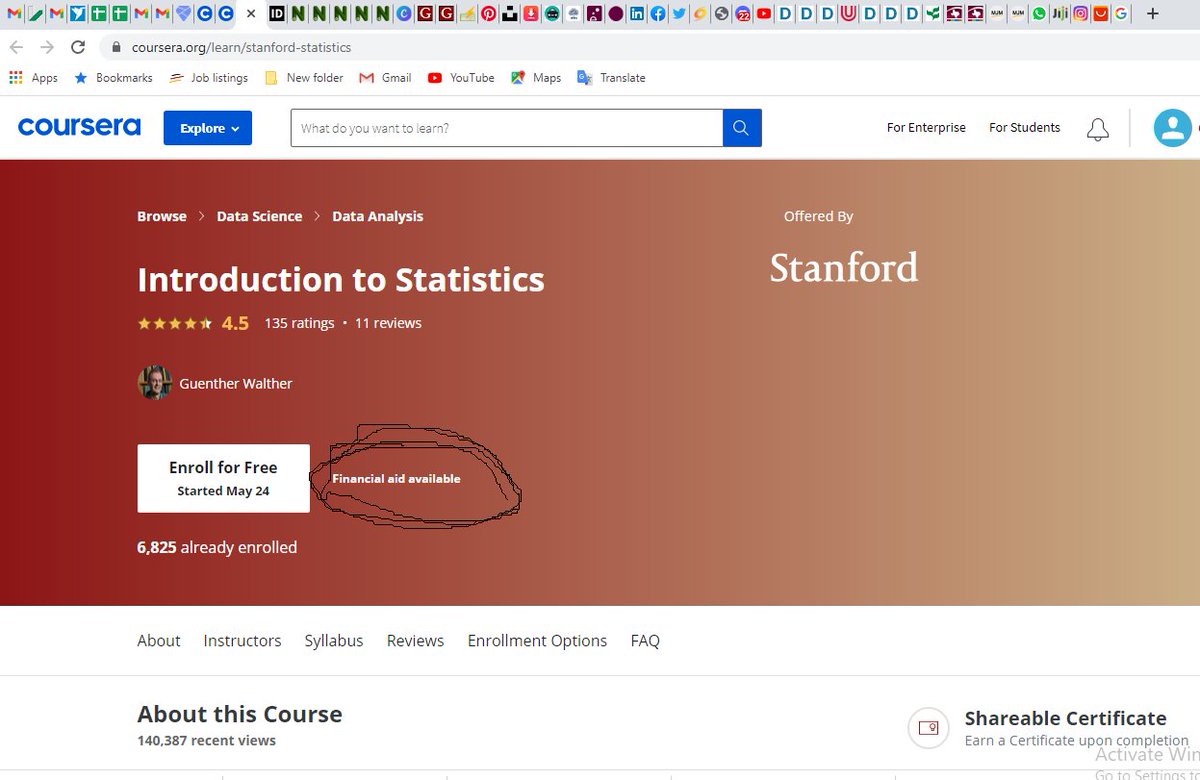The width and height of the screenshot is (1200, 780).
Task: Open a new browser tab
Action: (1152, 14)
